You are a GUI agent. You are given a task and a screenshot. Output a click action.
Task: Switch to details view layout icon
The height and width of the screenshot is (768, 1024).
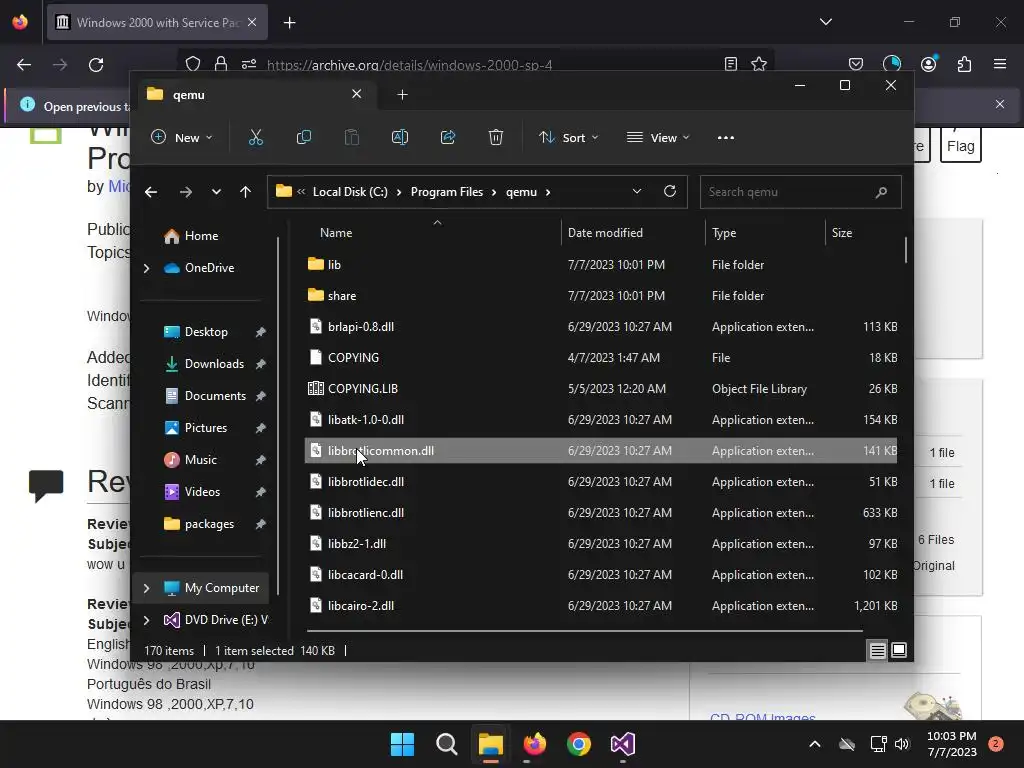point(878,650)
